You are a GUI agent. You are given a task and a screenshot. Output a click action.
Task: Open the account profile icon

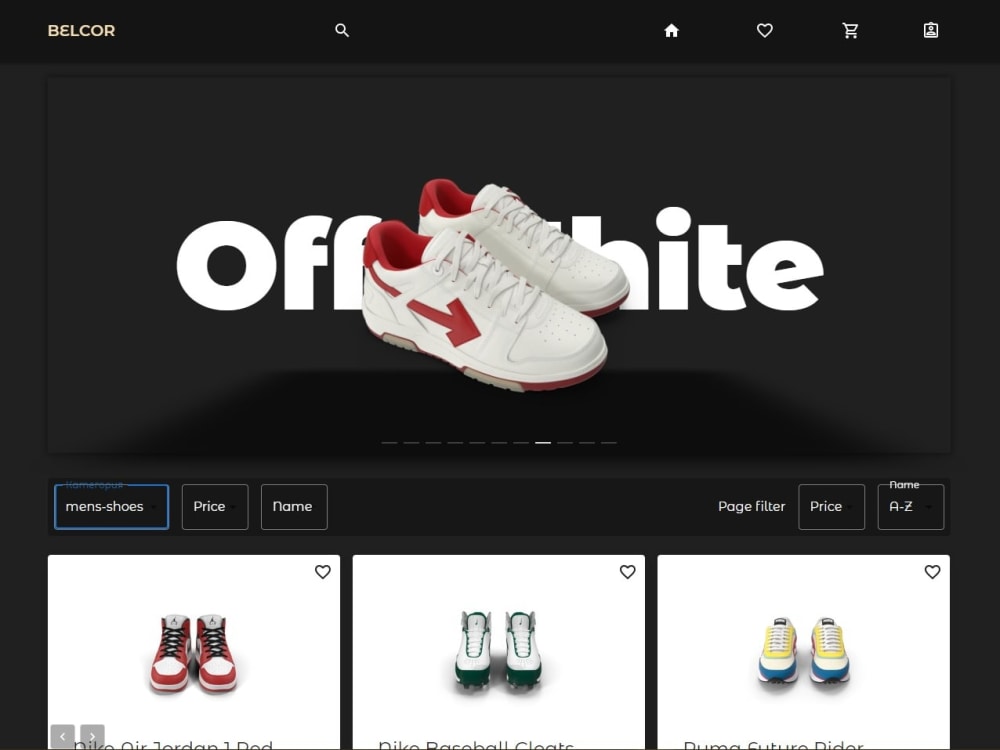(930, 31)
